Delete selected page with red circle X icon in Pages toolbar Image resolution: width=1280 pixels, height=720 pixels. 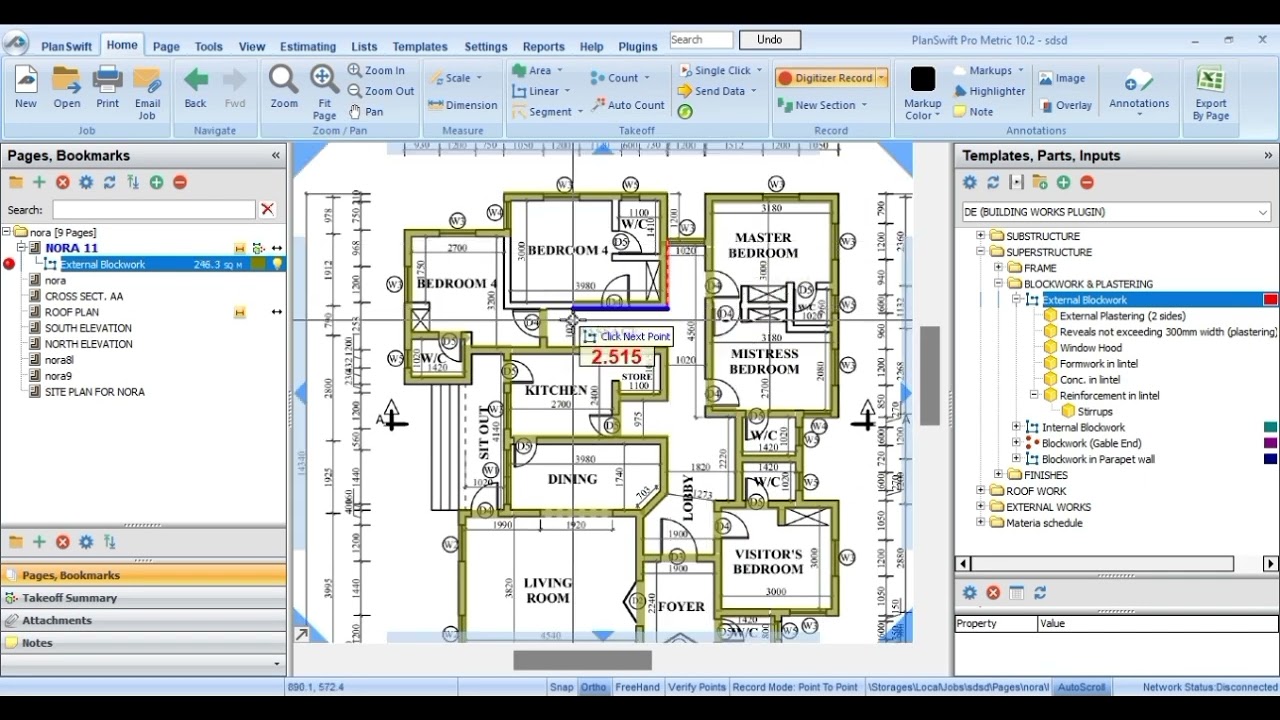pos(63,182)
